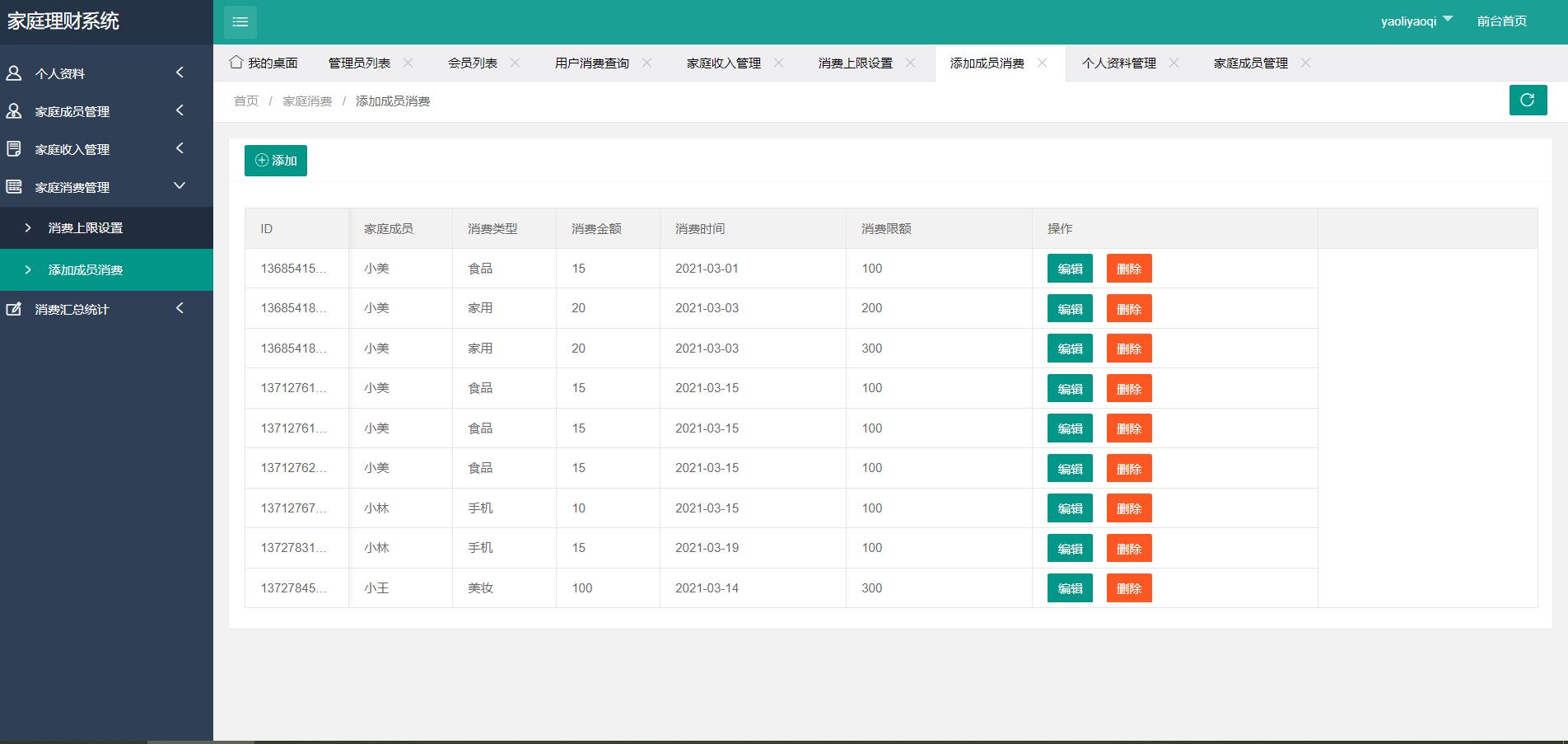Switch to the 管理员列表 tab
The height and width of the screenshot is (744, 1568).
pos(359,63)
